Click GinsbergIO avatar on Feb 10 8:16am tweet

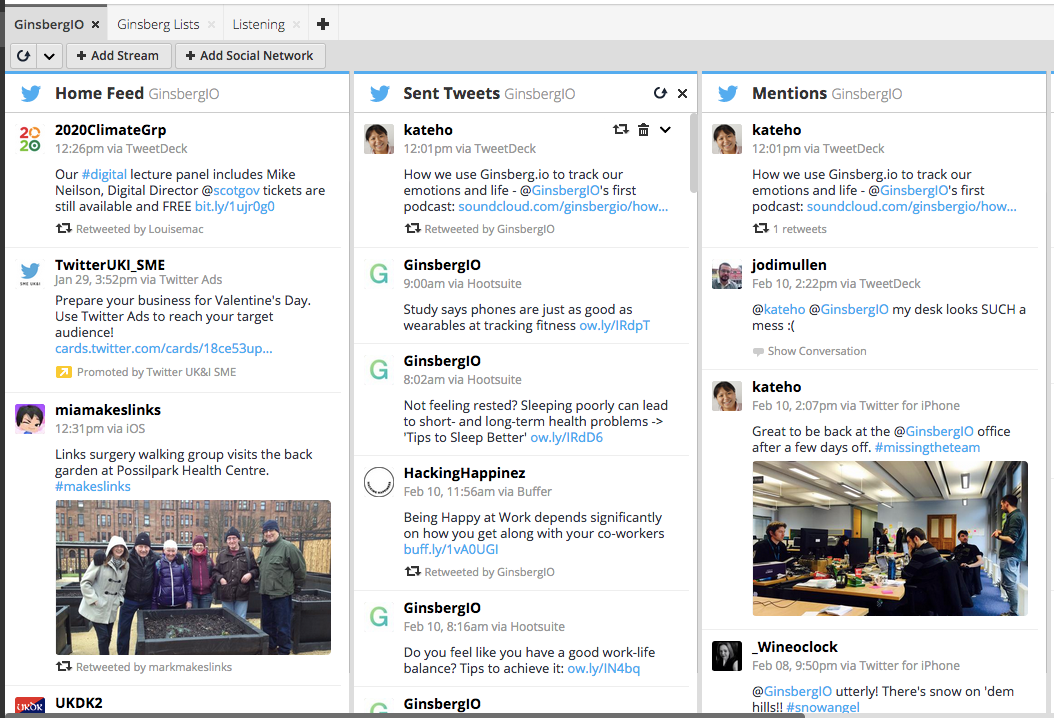point(378,616)
